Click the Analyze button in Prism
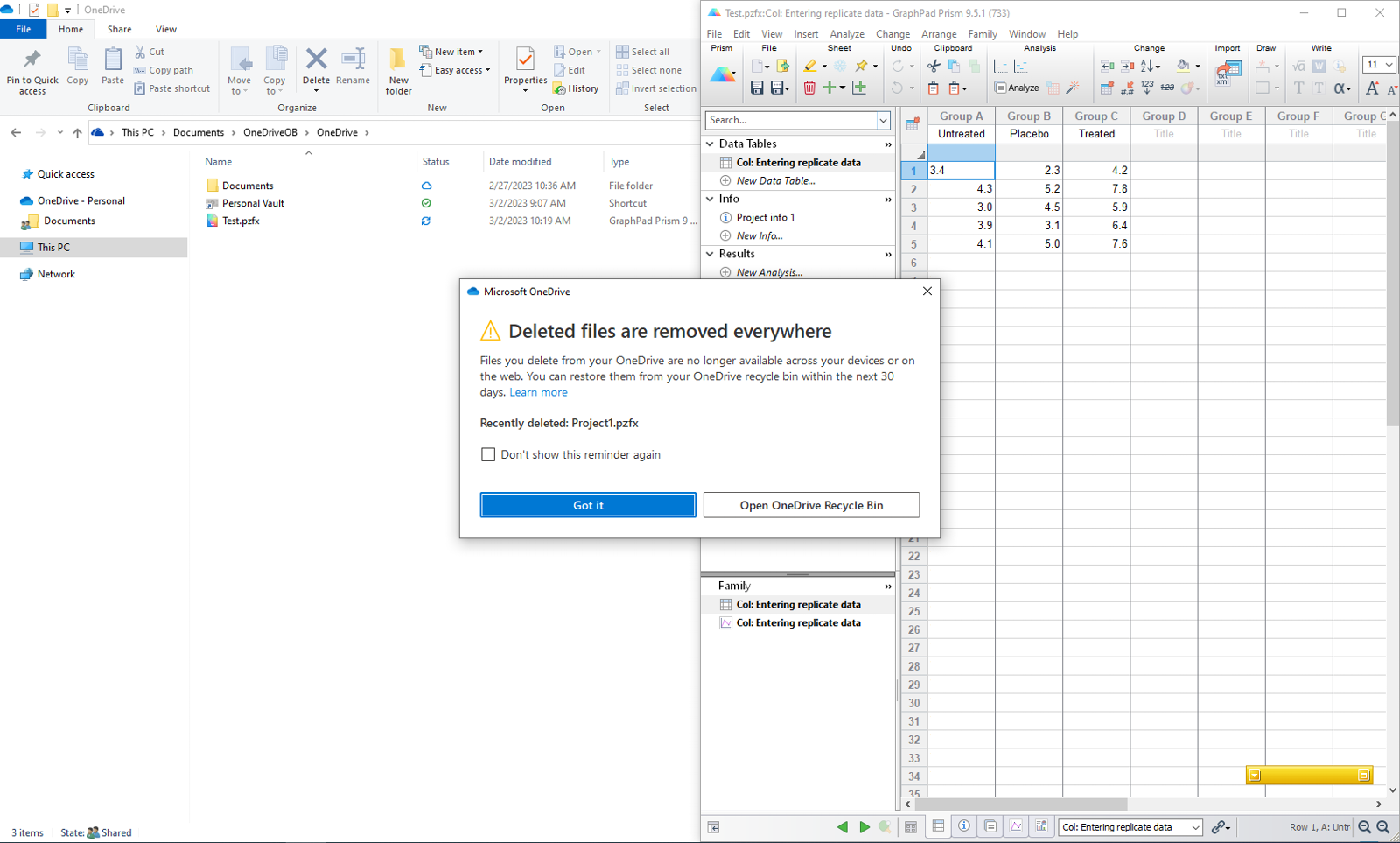 pyautogui.click(x=1017, y=88)
